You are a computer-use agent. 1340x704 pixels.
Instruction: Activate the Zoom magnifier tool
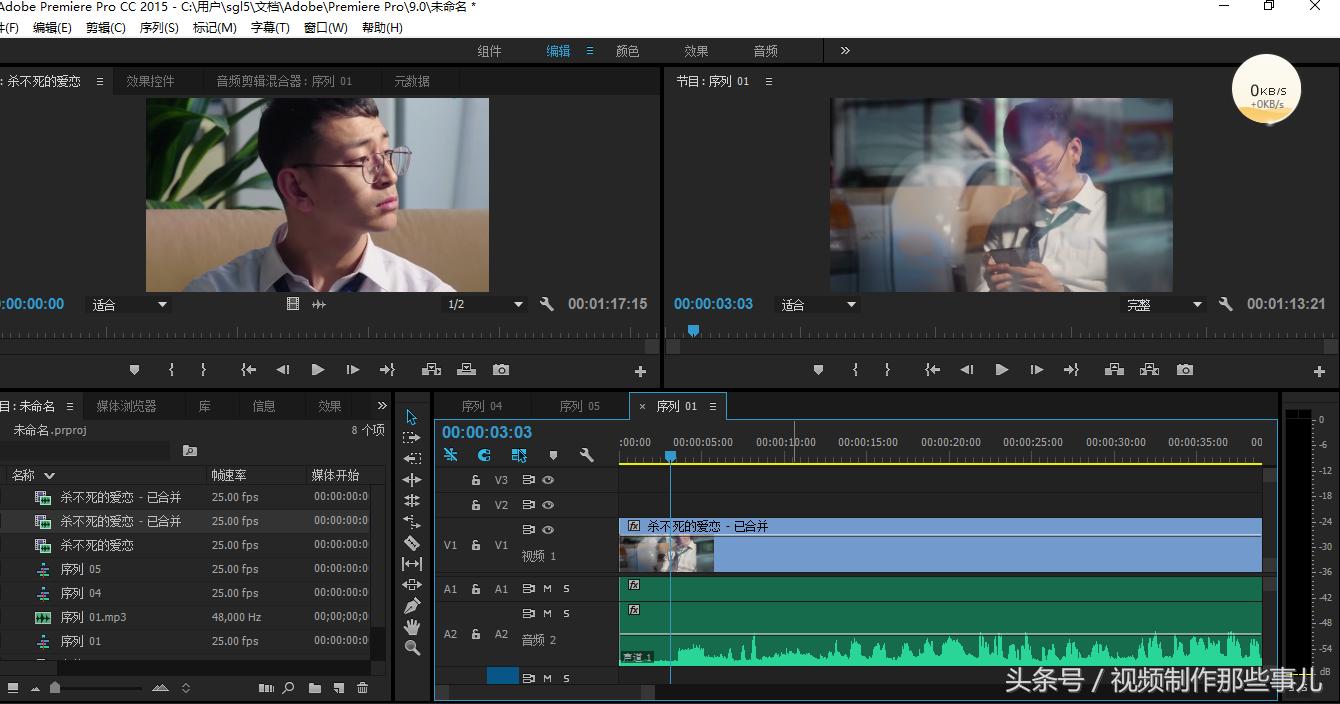tap(411, 648)
